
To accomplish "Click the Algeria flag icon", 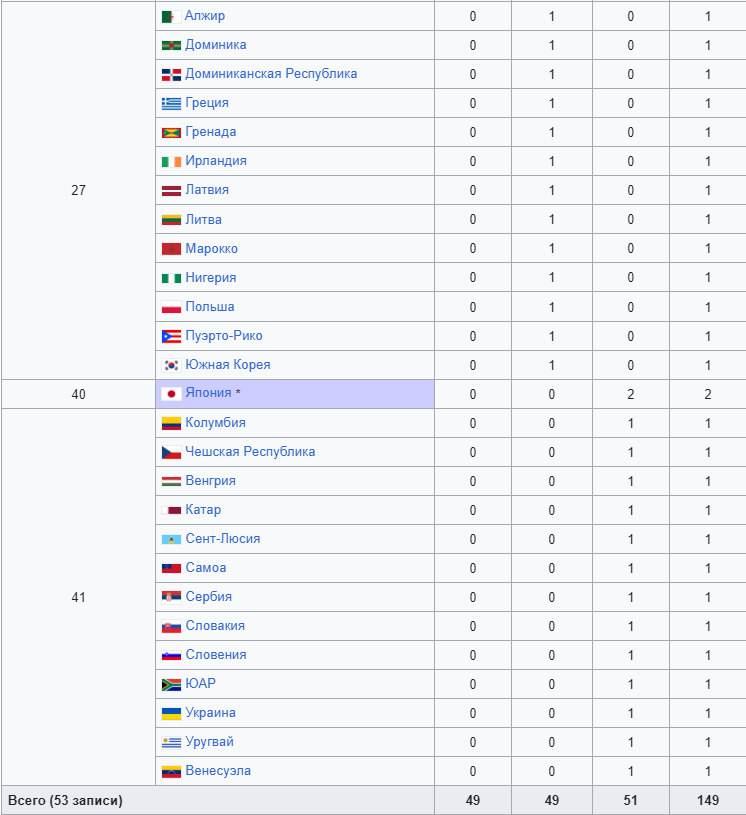I will [171, 17].
